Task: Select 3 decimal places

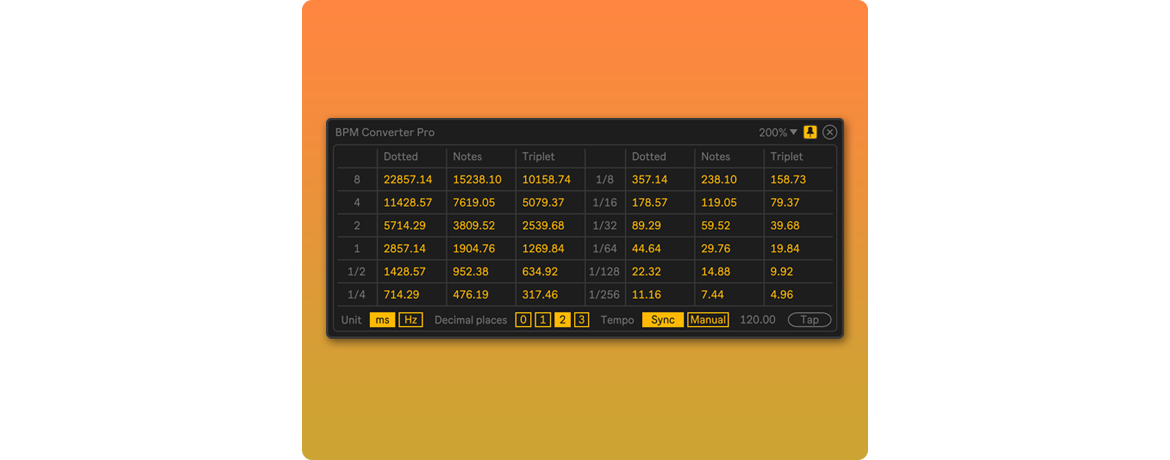Action: [581, 320]
